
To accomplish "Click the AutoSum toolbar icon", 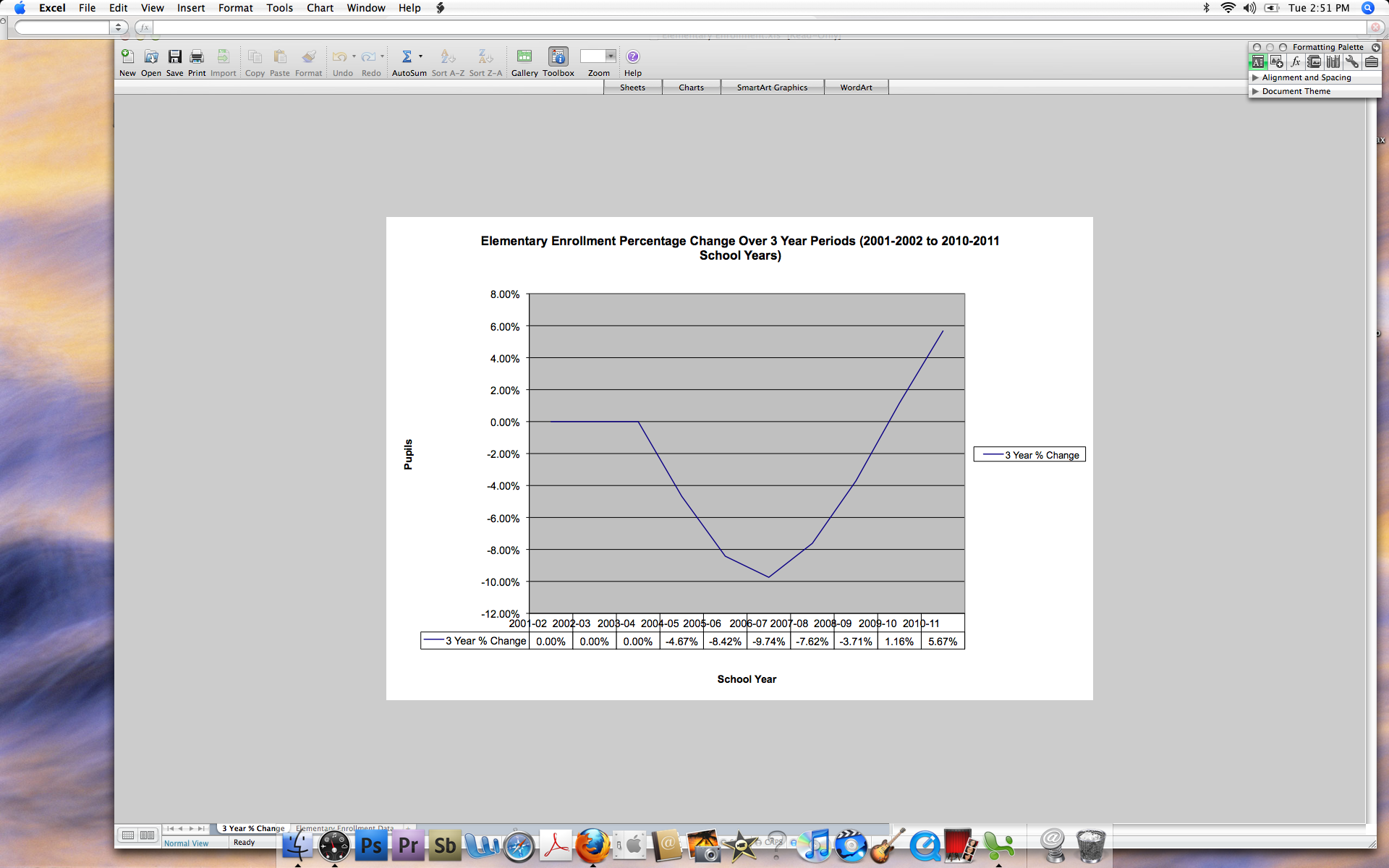I will click(407, 57).
